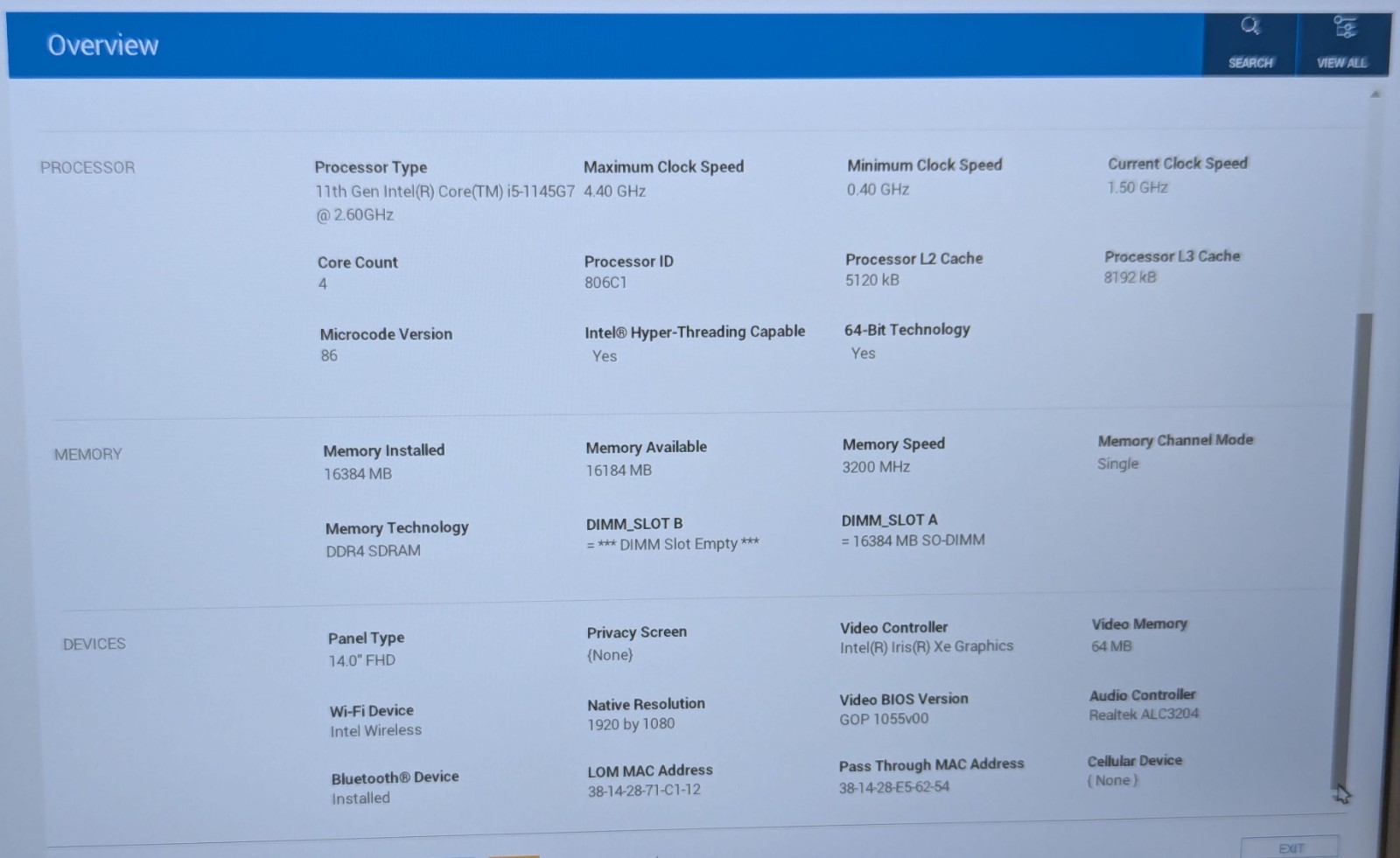This screenshot has width=1400, height=858.
Task: Click the Microcode Version label
Action: (386, 334)
